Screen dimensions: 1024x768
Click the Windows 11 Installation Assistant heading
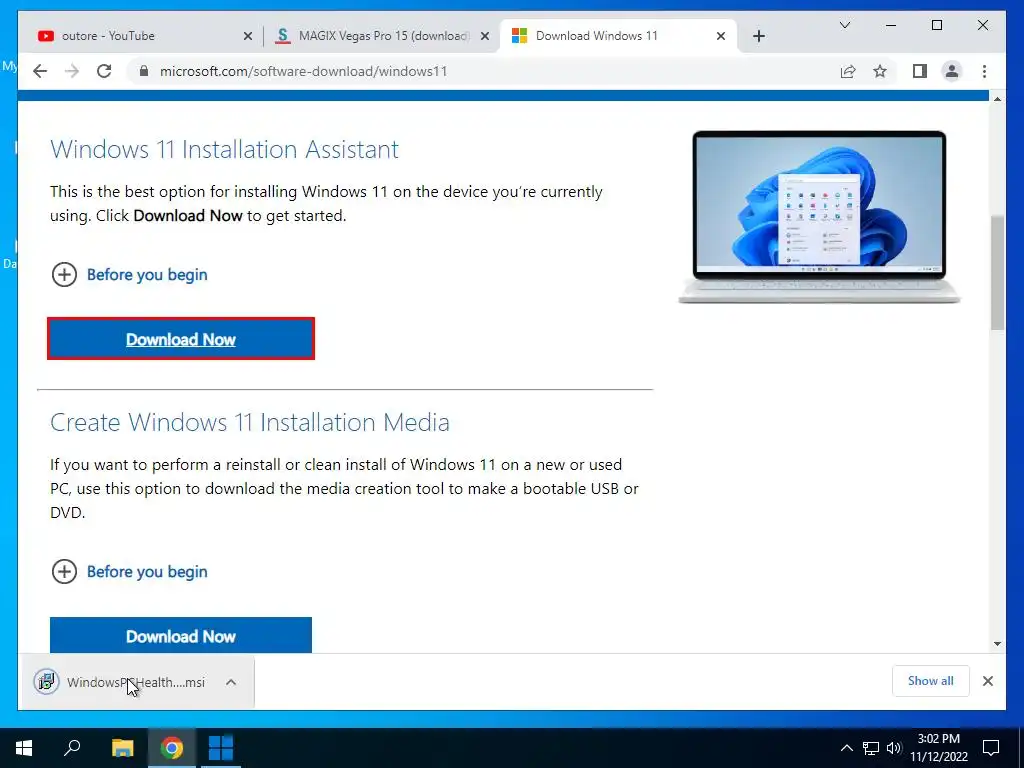pyautogui.click(x=224, y=150)
